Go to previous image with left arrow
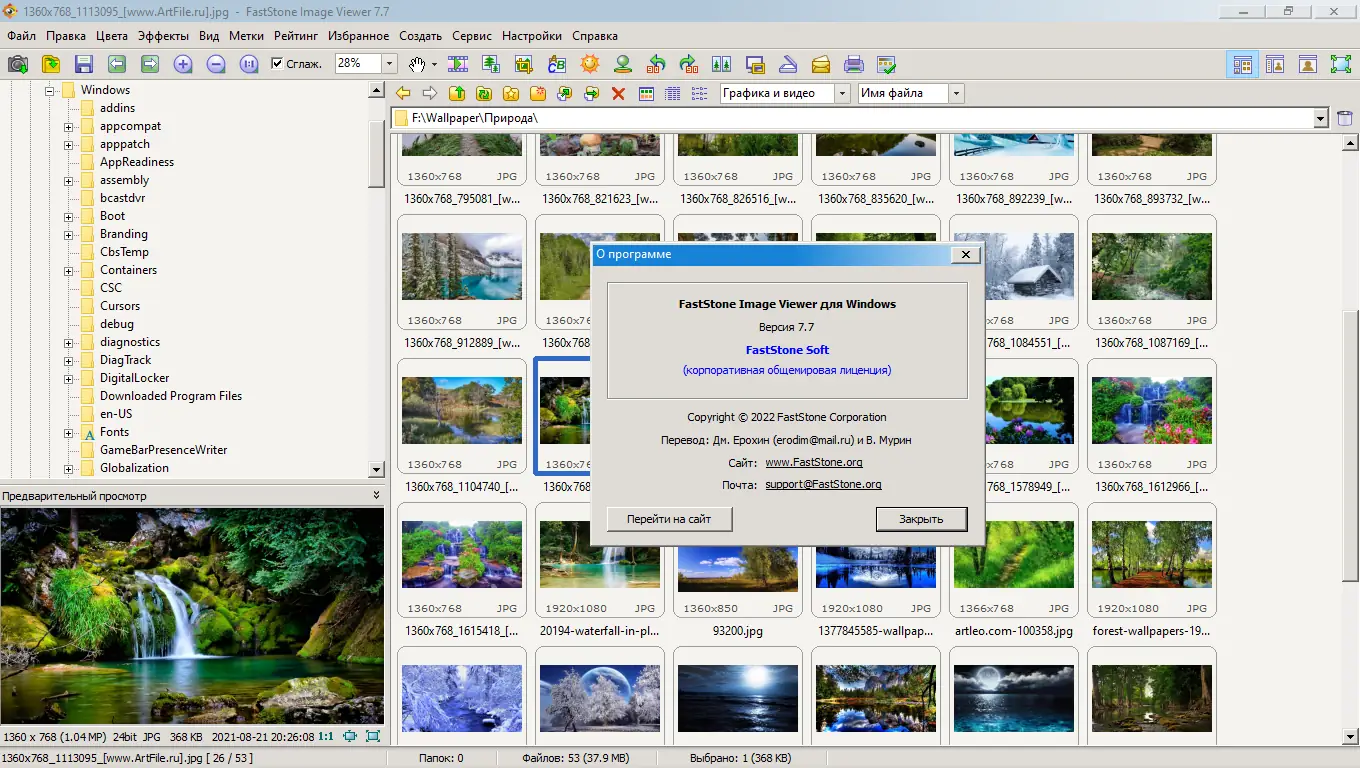Screen dimensions: 1360x768 point(117,64)
